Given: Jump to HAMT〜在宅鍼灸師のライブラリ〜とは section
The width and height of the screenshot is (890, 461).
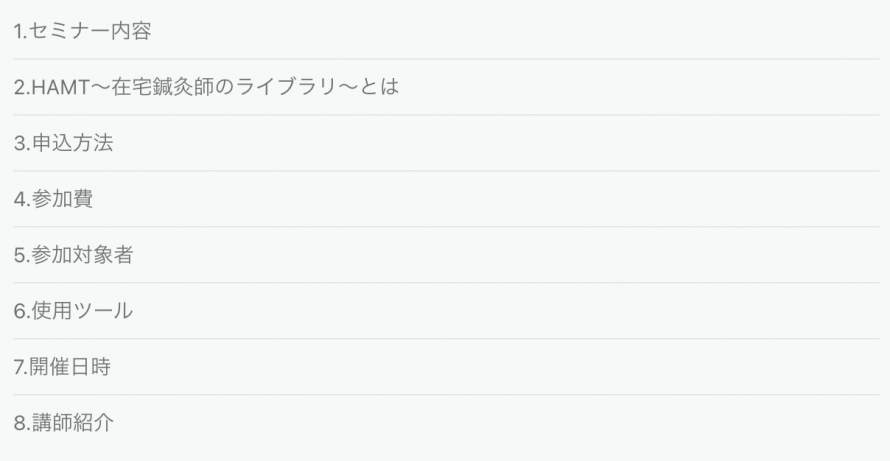Looking at the screenshot, I should click(x=206, y=87).
